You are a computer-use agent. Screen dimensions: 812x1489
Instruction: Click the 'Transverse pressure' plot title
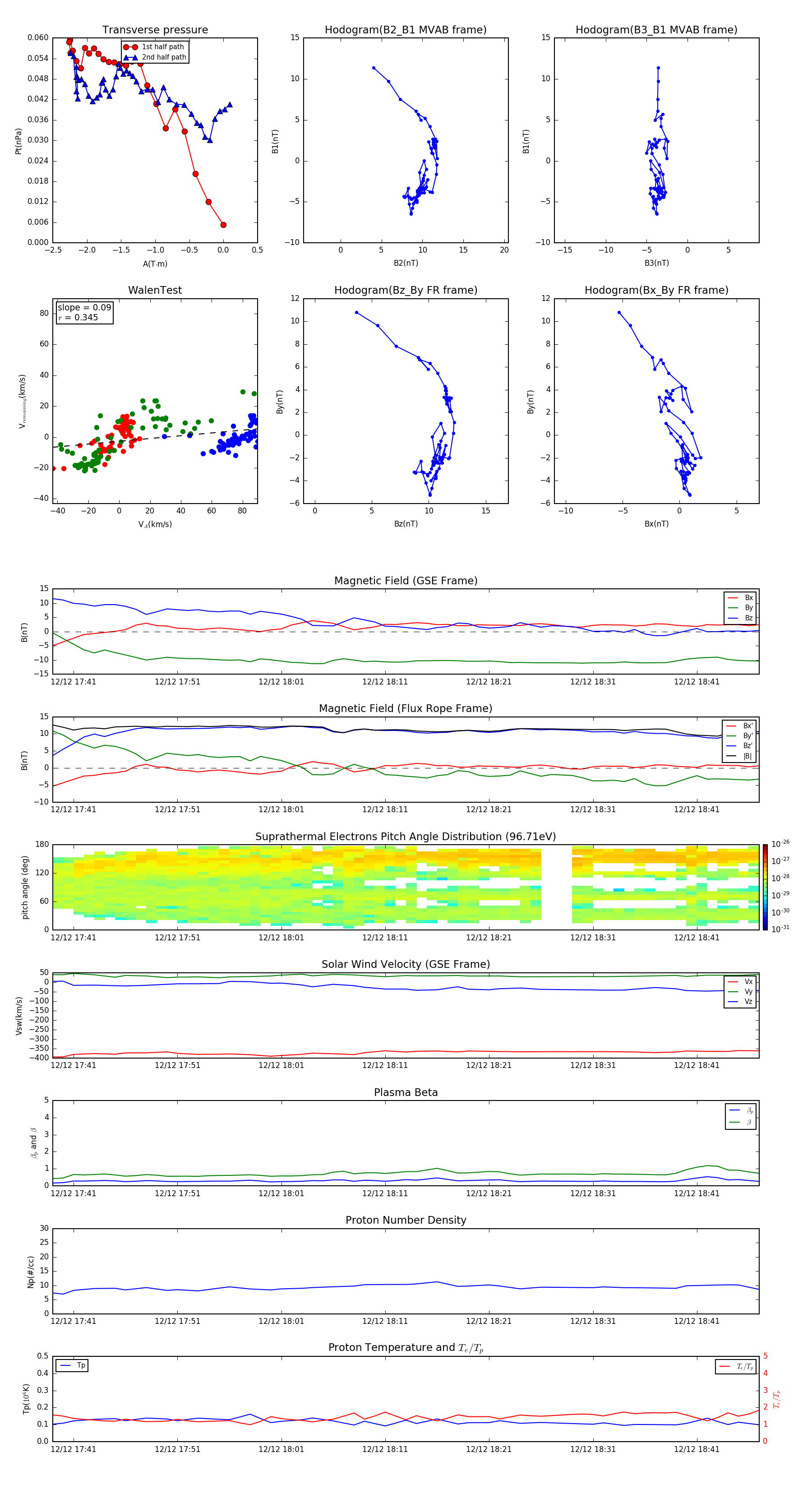[155, 29]
